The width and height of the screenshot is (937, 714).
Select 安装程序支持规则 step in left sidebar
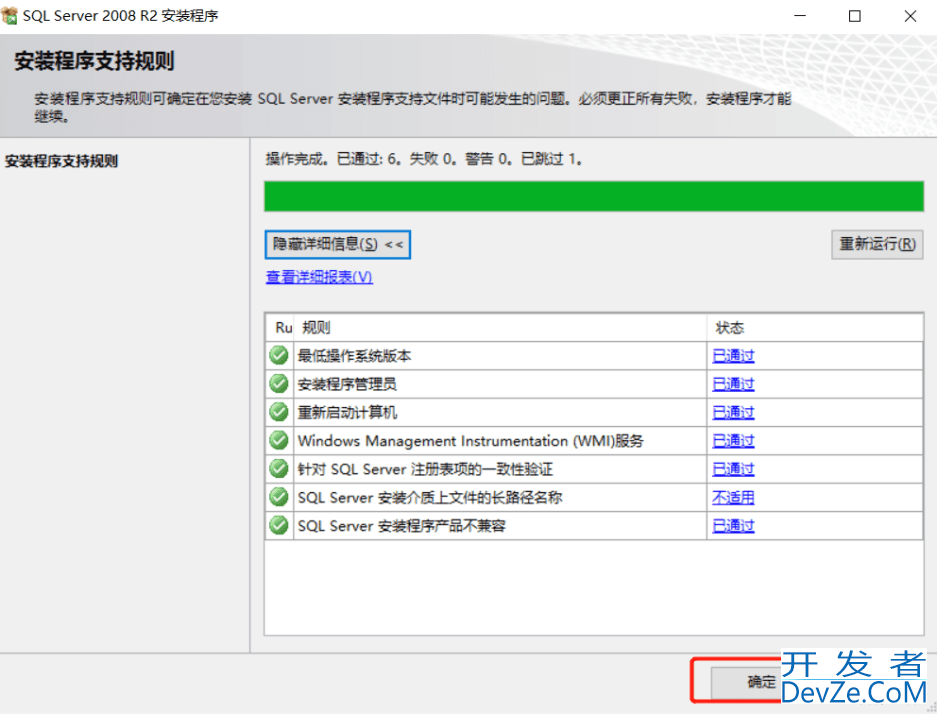pos(62,161)
